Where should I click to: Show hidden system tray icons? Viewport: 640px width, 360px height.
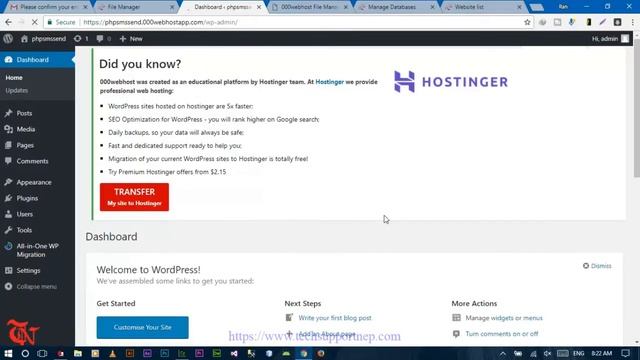503,353
